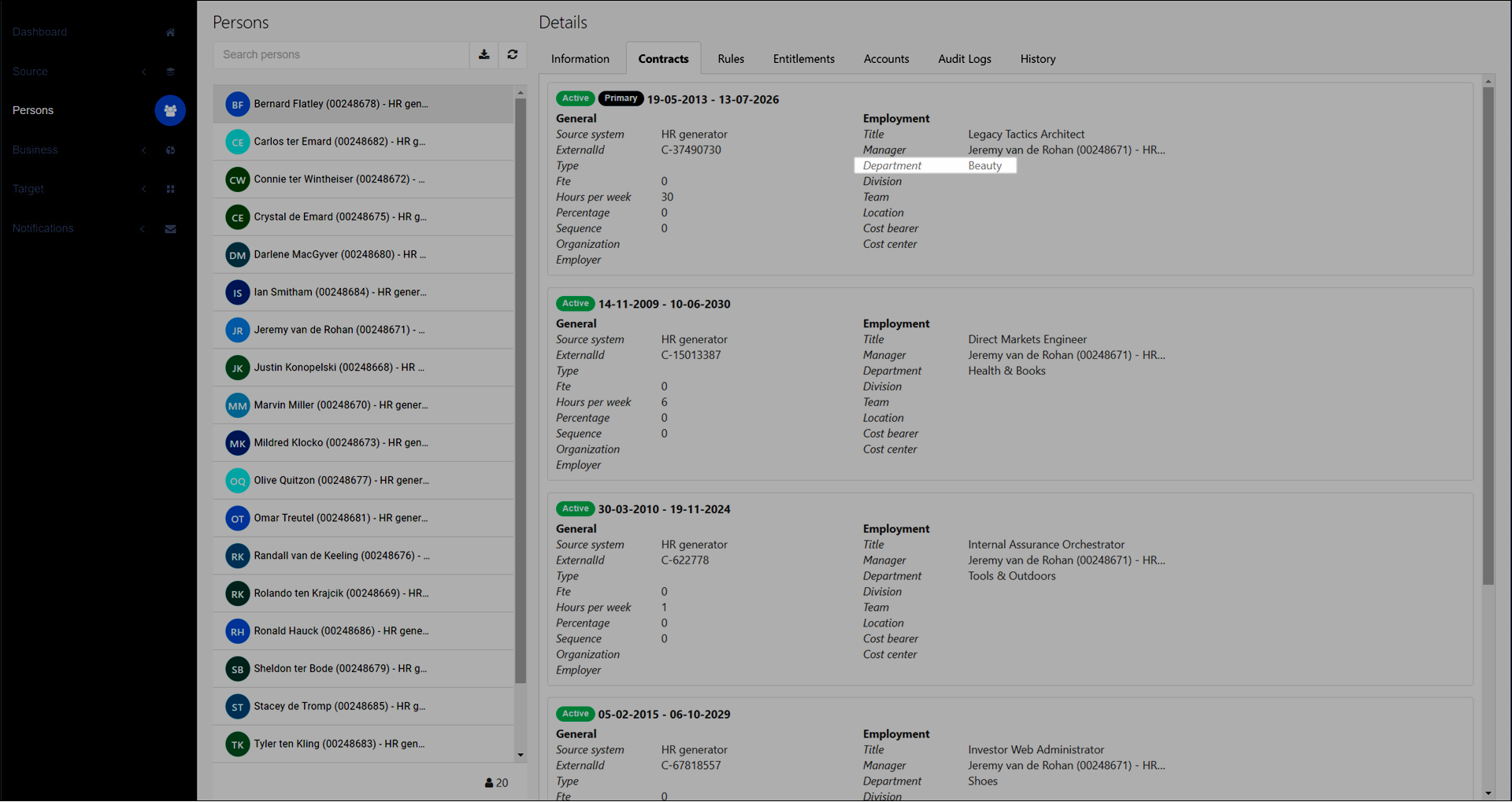This screenshot has height=802, width=1512.
Task: Click the Active badge on 30-03-2010 contract
Action: point(575,509)
